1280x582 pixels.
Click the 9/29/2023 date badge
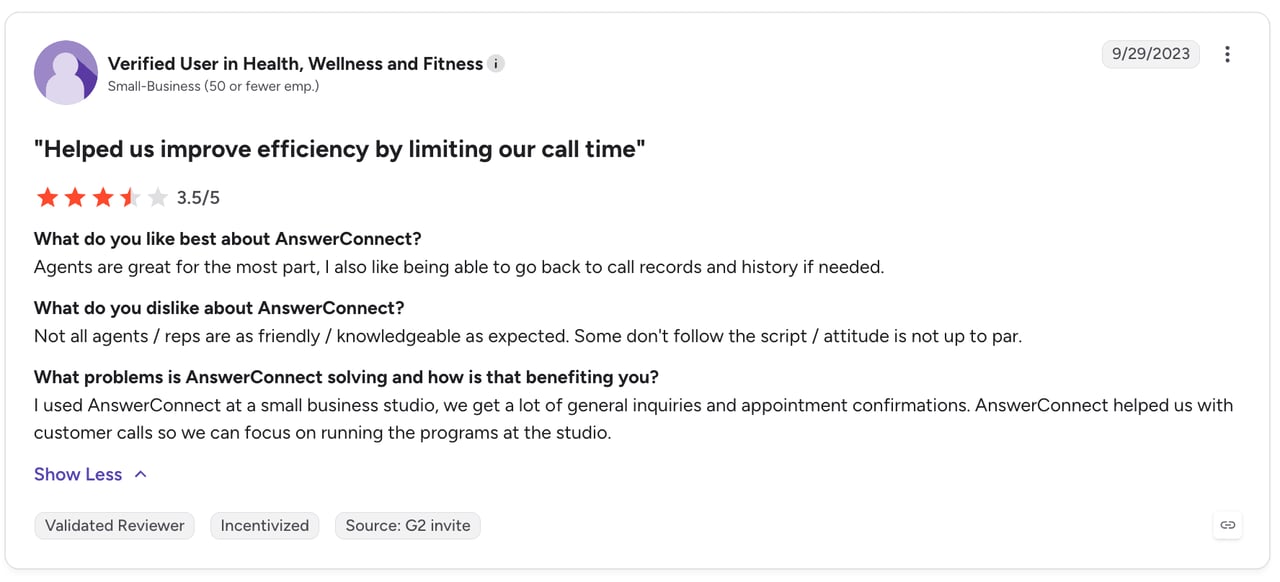[1151, 54]
